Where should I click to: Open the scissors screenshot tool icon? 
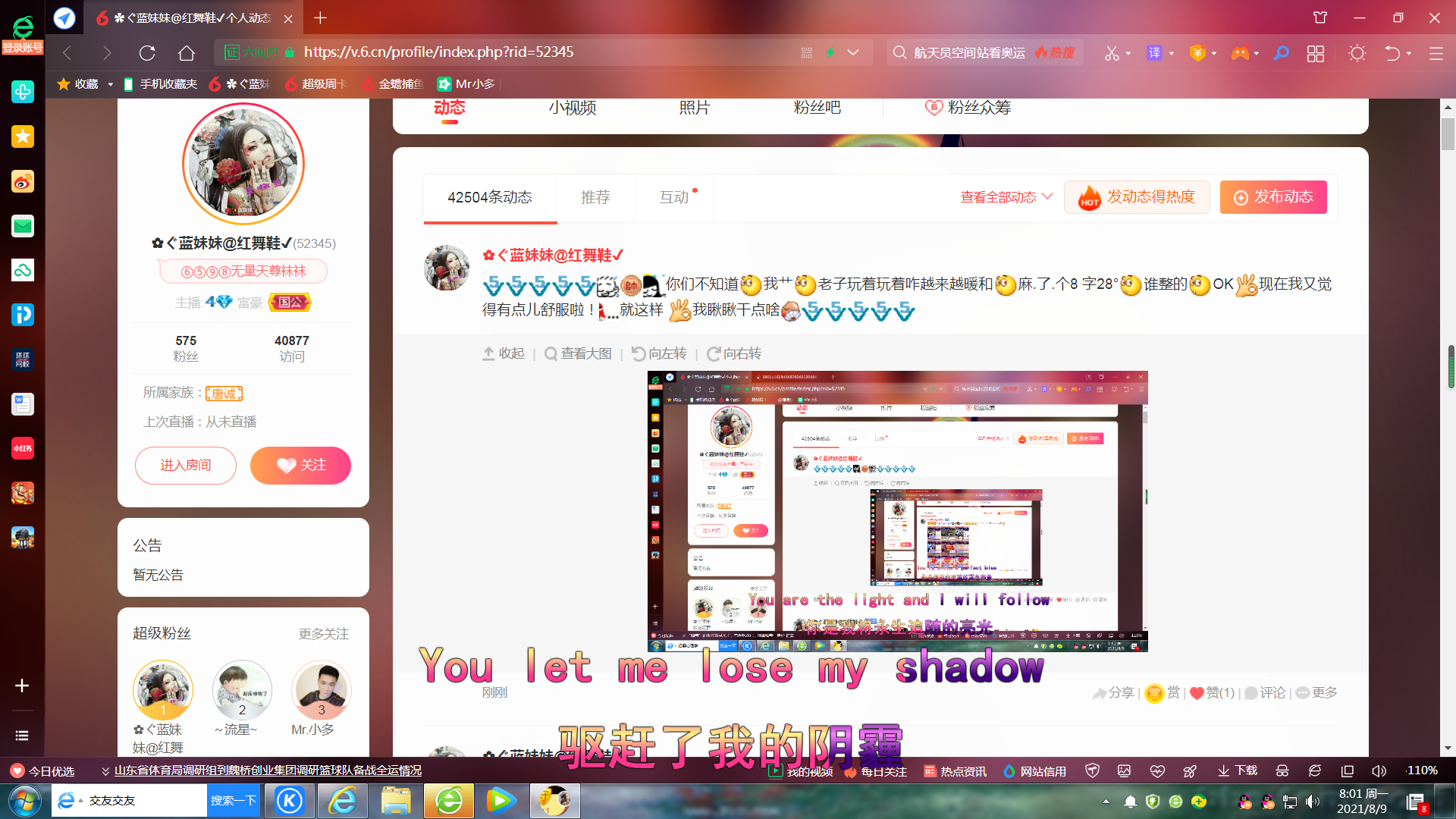pyautogui.click(x=1111, y=53)
